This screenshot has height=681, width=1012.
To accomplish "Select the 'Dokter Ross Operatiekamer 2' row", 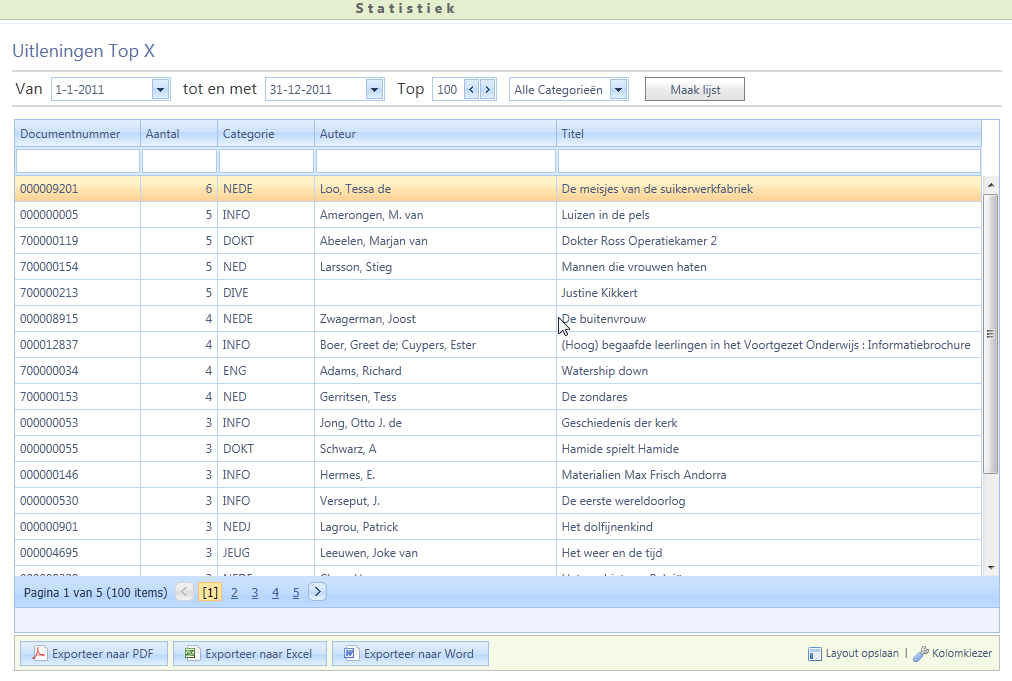I will [498, 241].
